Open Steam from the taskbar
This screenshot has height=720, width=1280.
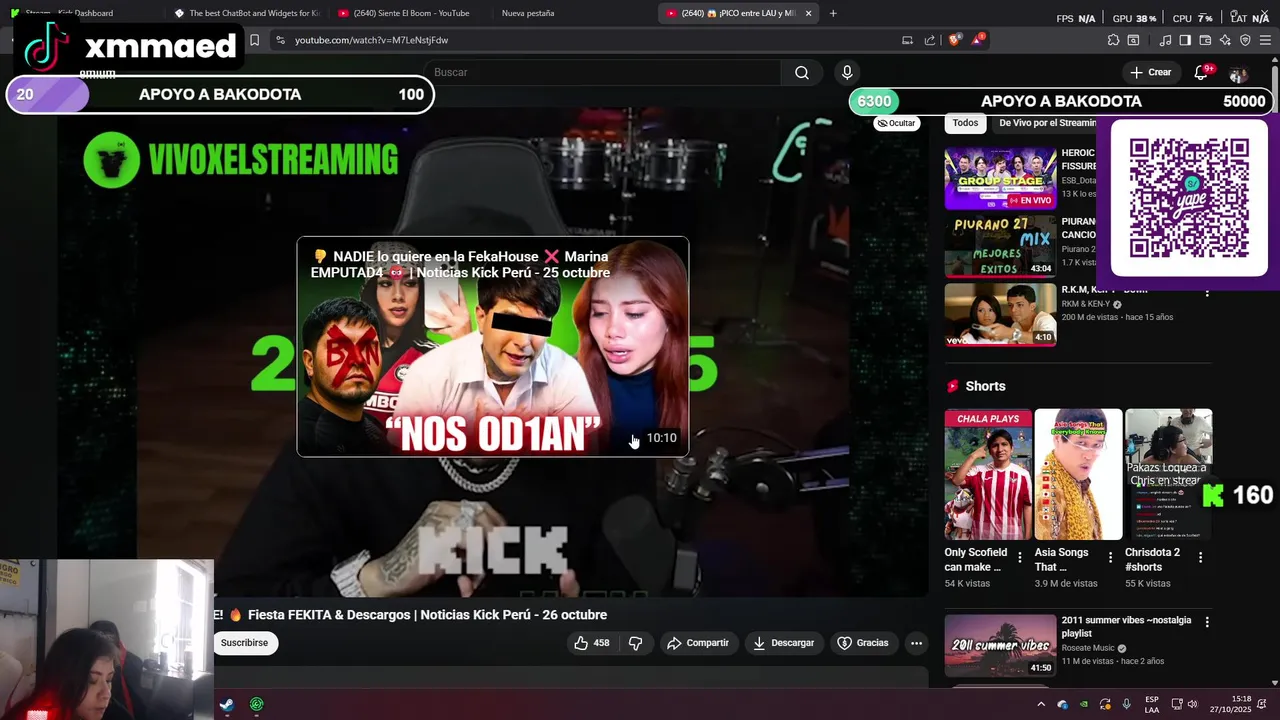pos(227,704)
